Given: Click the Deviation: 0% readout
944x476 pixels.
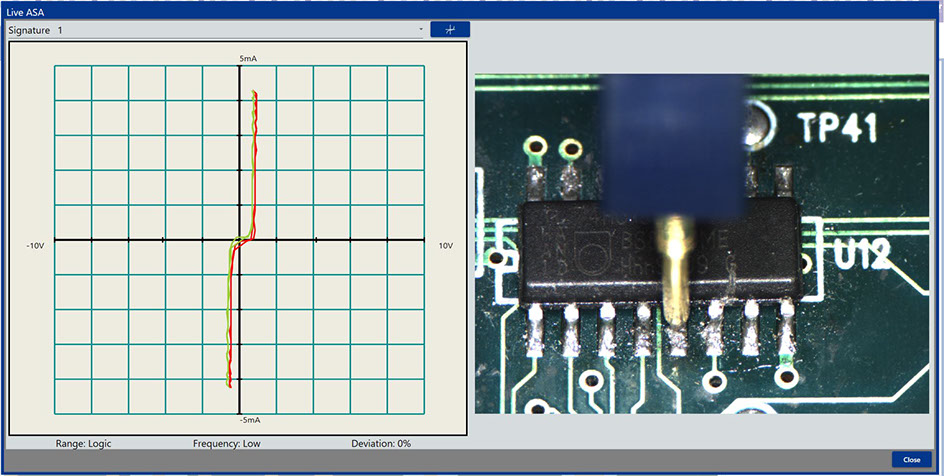Looking at the screenshot, I should coord(381,443).
